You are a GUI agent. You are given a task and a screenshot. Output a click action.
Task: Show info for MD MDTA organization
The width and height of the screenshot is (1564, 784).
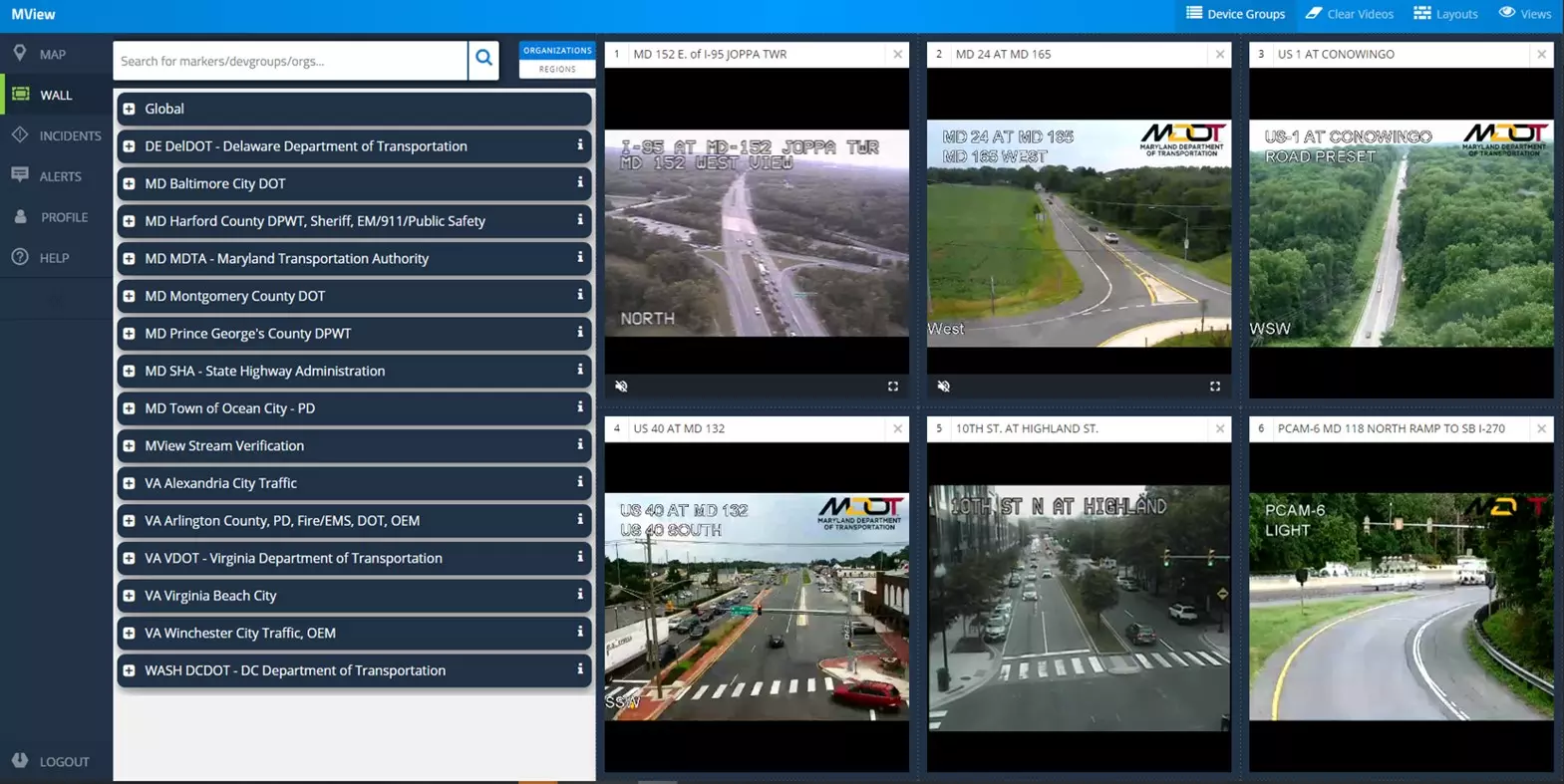coord(580,258)
